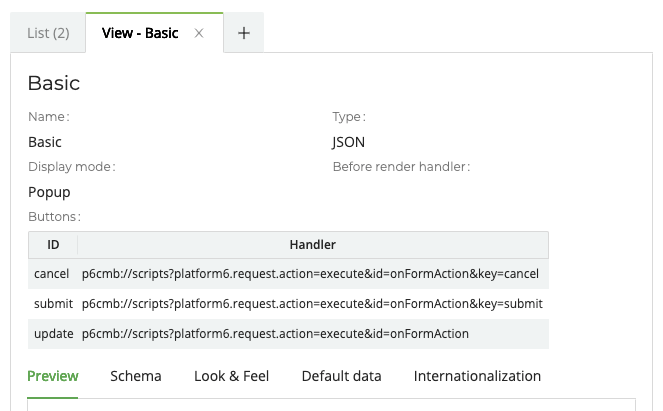Click the ID column header

[53, 245]
